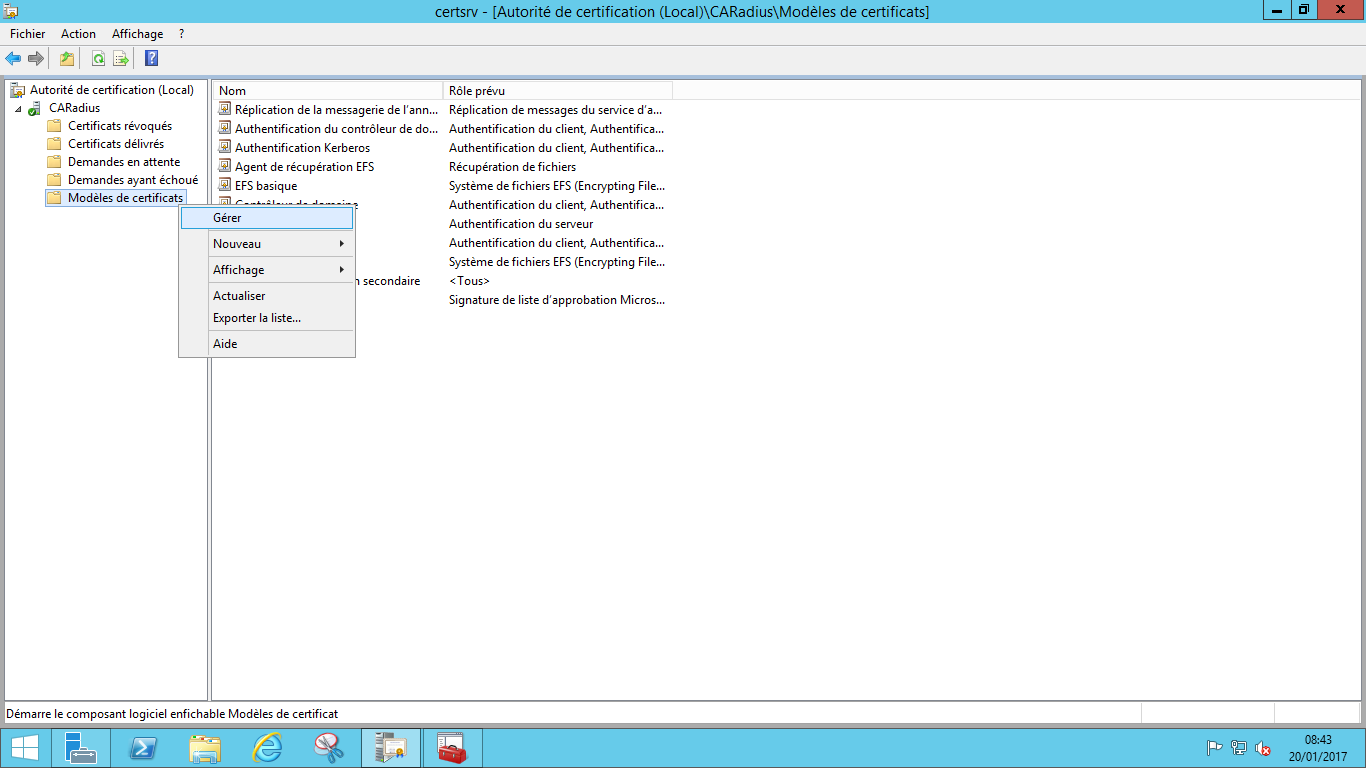Choose Gérer in the context menu
Image resolution: width=1366 pixels, height=768 pixels.
click(267, 218)
